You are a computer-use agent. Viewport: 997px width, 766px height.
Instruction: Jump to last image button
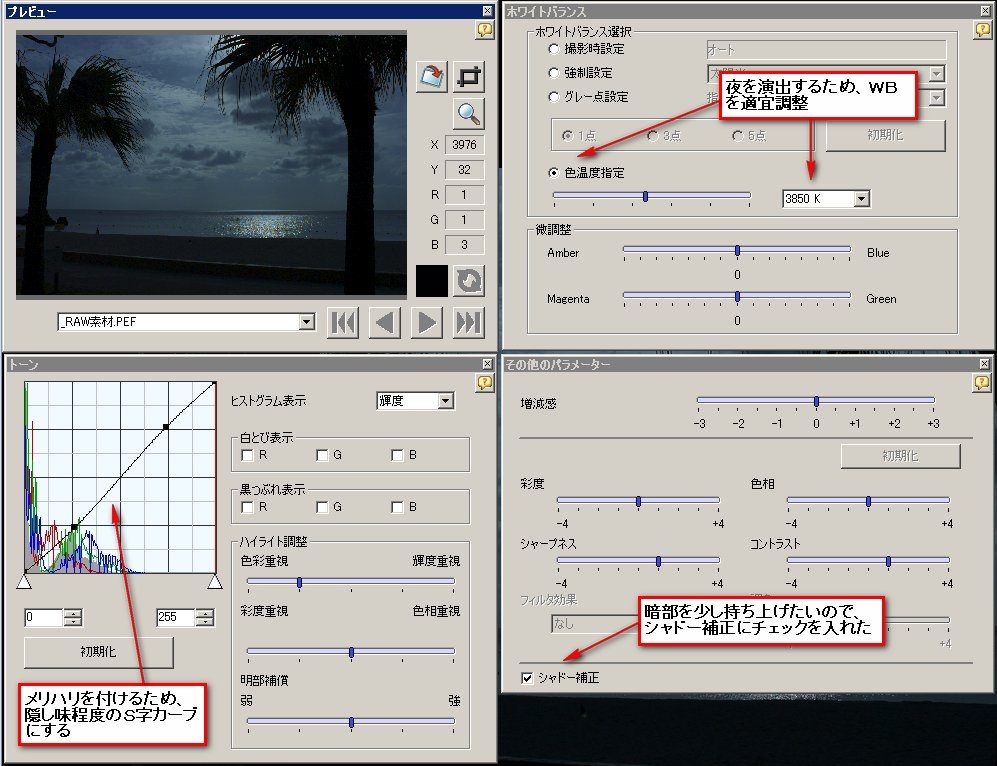click(x=469, y=322)
